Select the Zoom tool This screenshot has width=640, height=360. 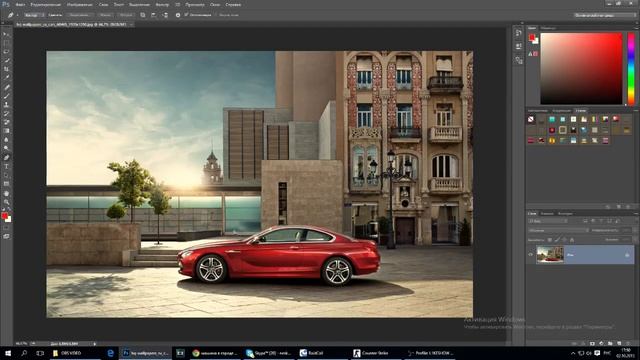[7, 202]
